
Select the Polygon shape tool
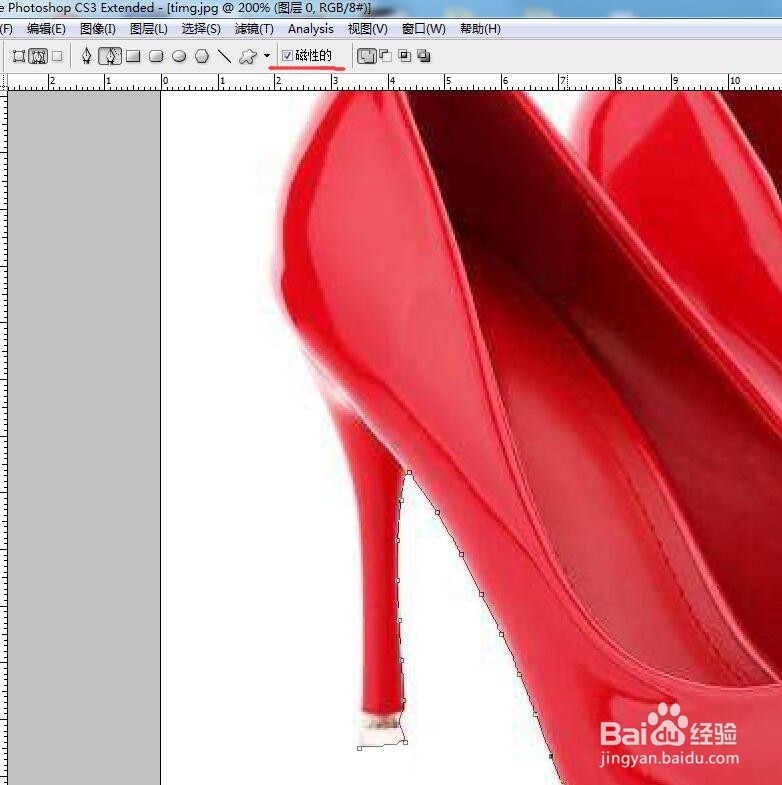tap(202, 56)
